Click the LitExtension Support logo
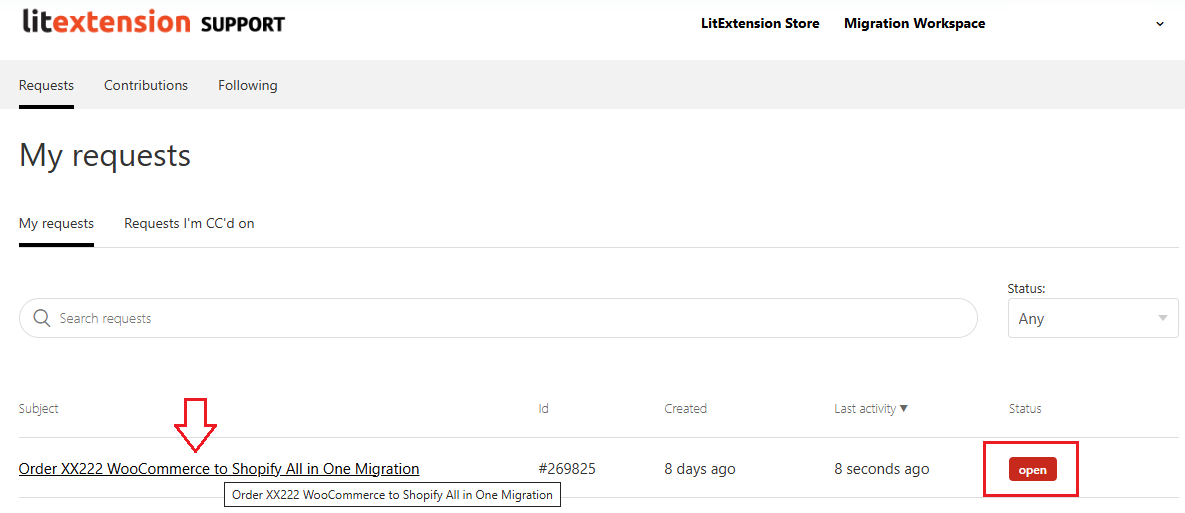Image resolution: width=1185 pixels, height=513 pixels. coord(153,22)
